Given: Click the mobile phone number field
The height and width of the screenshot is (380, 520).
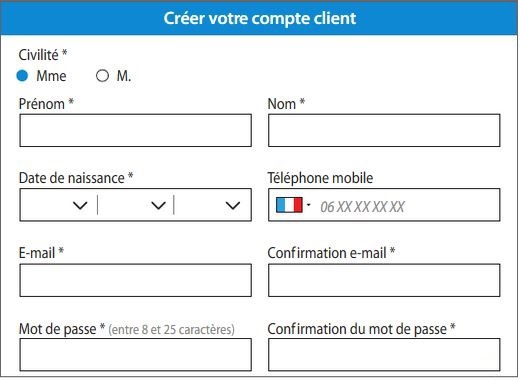Looking at the screenshot, I should click(x=408, y=205).
